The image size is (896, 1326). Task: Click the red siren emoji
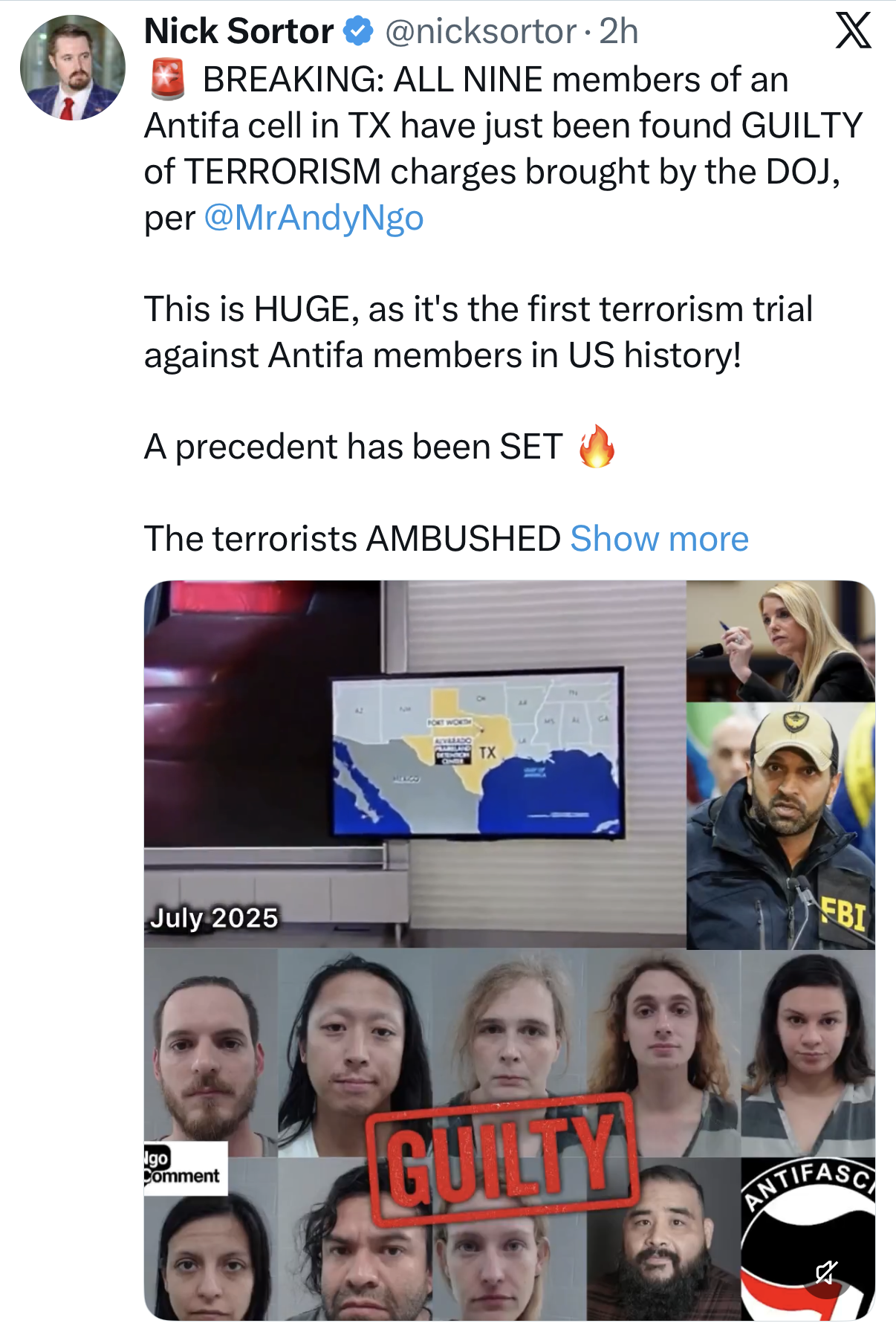tap(168, 80)
